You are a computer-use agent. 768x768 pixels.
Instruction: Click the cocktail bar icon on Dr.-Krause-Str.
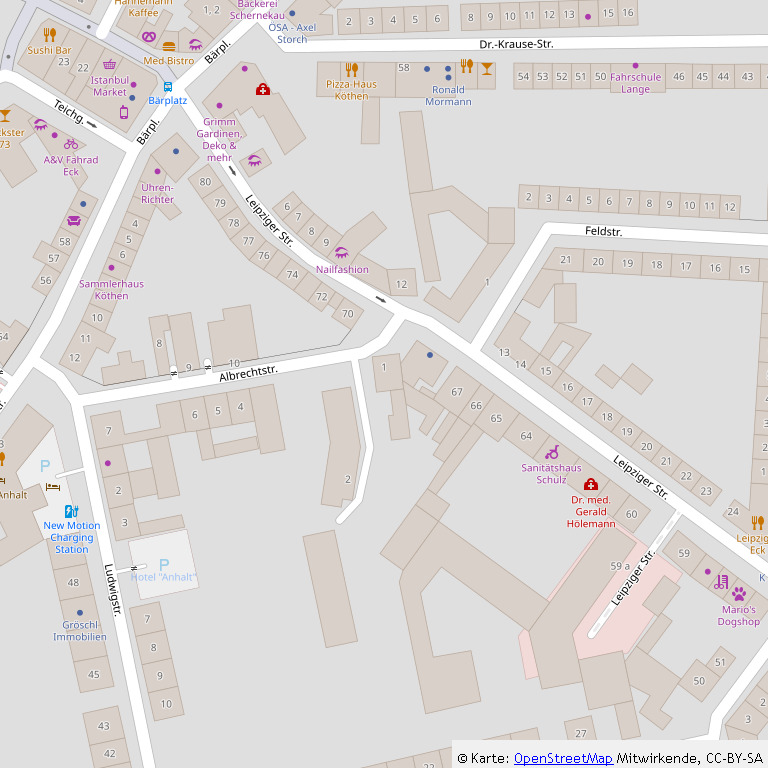tap(486, 69)
